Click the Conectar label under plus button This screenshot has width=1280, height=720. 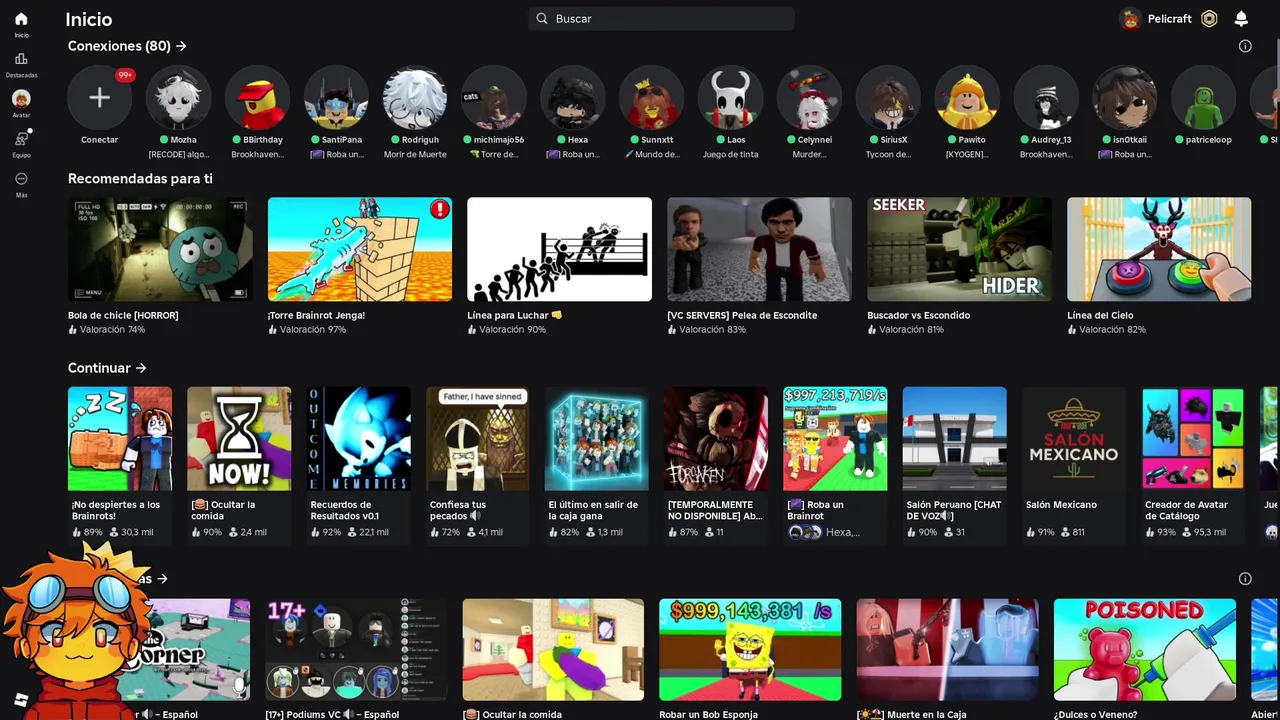tap(99, 140)
